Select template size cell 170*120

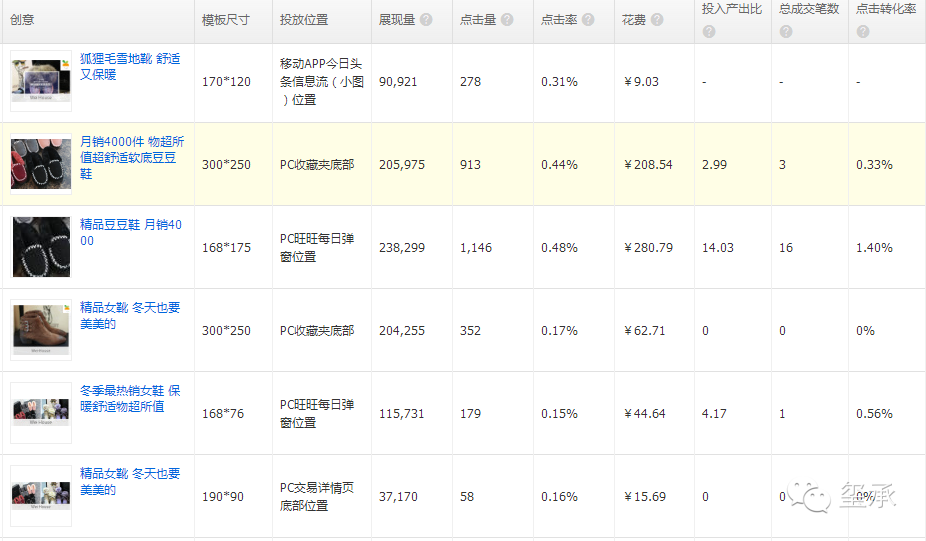tap(226, 82)
